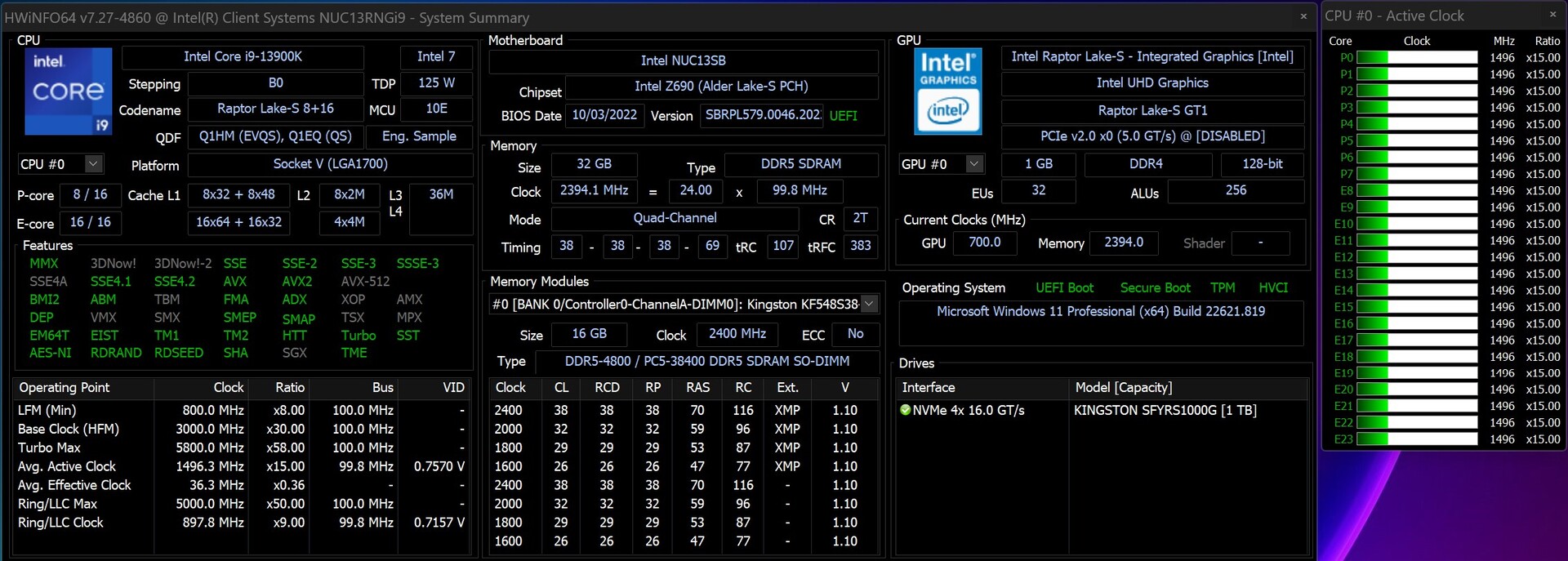Select the Intel Core i9-13900K name field
The width and height of the screenshot is (1568, 561).
click(x=243, y=57)
